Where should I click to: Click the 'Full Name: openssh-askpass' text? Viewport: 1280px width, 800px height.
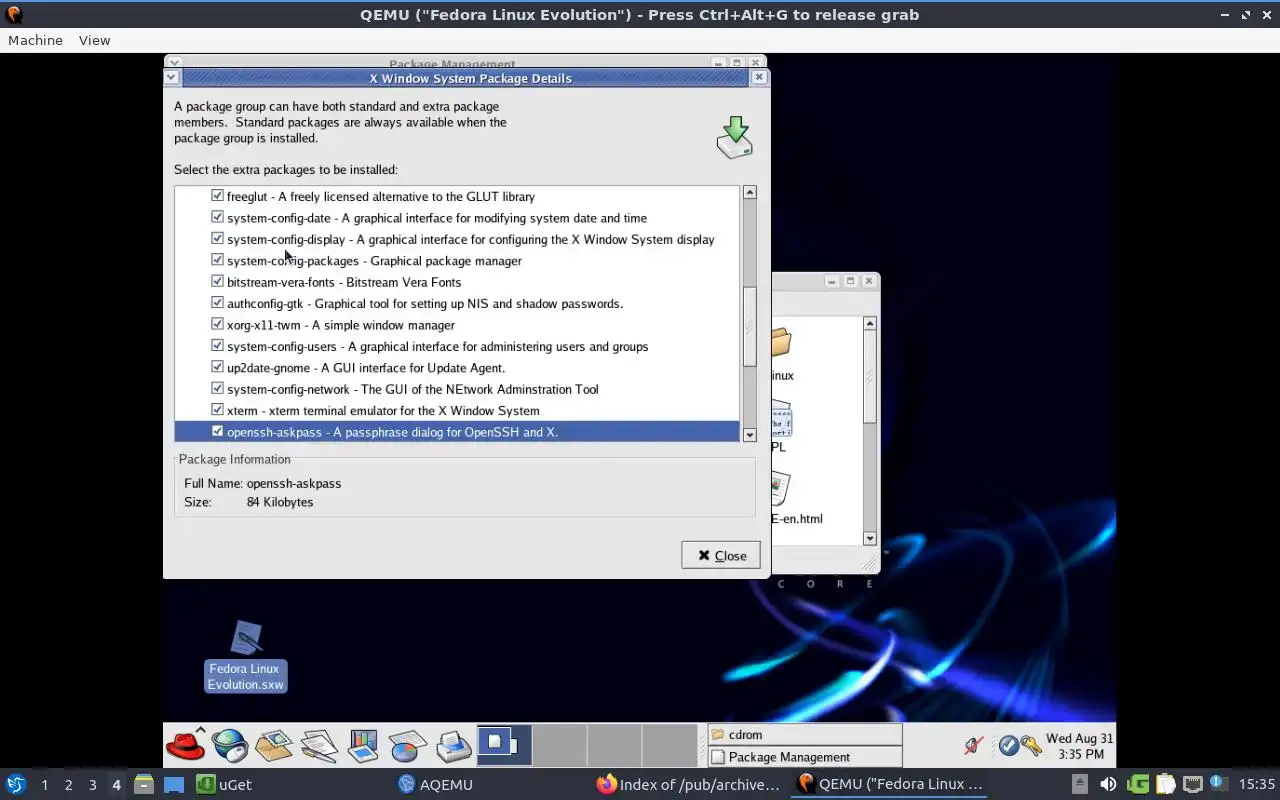pos(263,483)
